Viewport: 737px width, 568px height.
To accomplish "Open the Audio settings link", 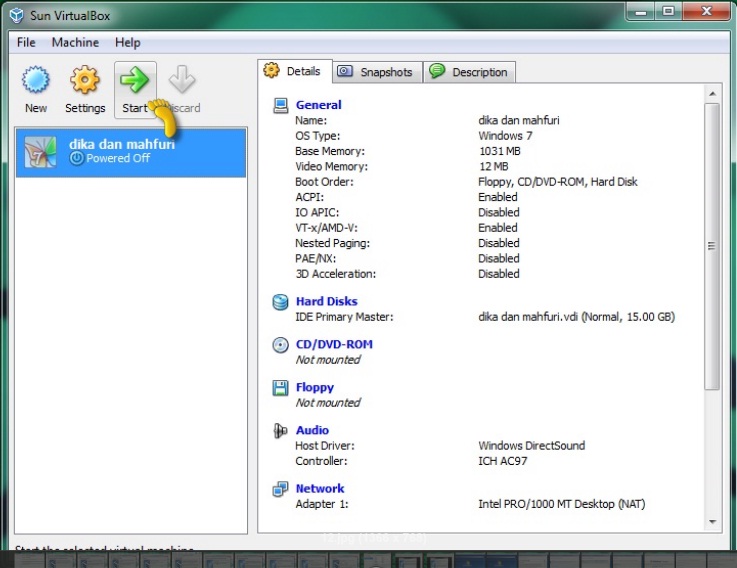I will tap(312, 430).
